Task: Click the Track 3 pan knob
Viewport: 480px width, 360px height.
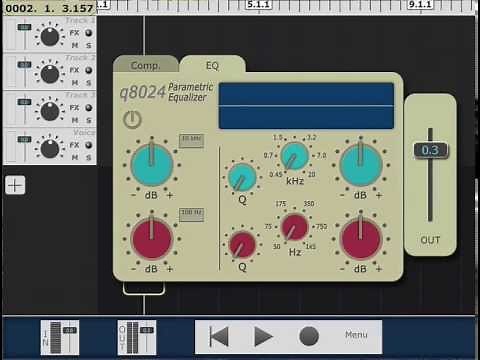Action: [50, 111]
